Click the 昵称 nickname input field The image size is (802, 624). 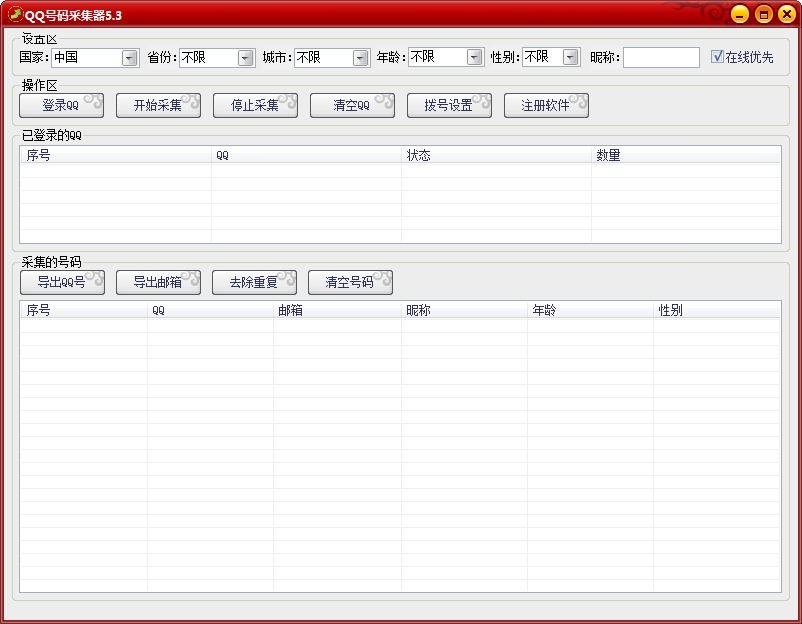661,58
